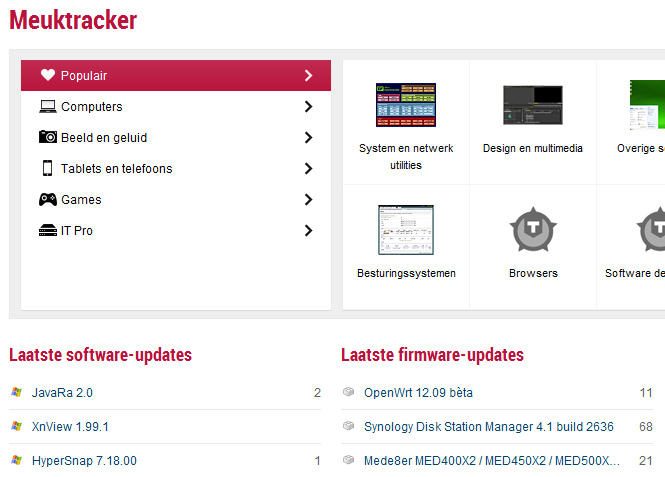Click the Software de... badge icon
665x477 pixels.
[651, 229]
